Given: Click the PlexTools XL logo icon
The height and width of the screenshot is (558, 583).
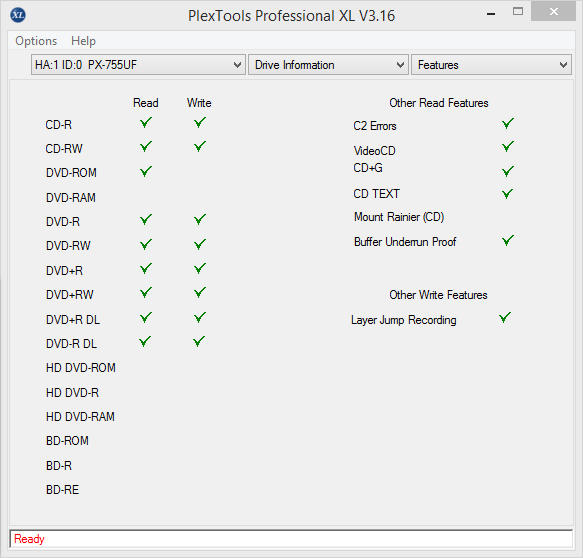Looking at the screenshot, I should click(18, 15).
